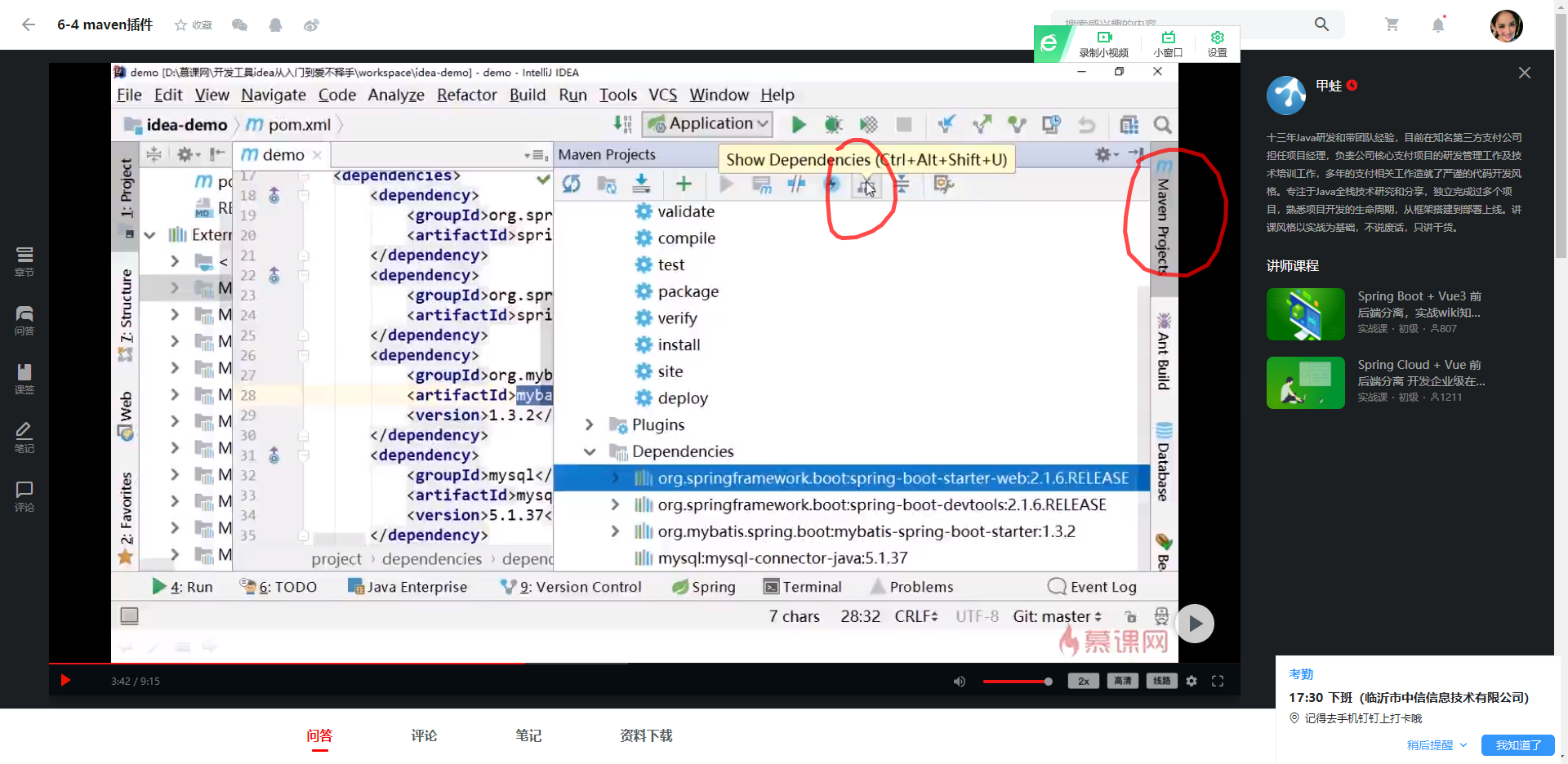Screen dimensions: 1568x764
Task: Open Git: master branch dropdown
Action: [x=1058, y=616]
